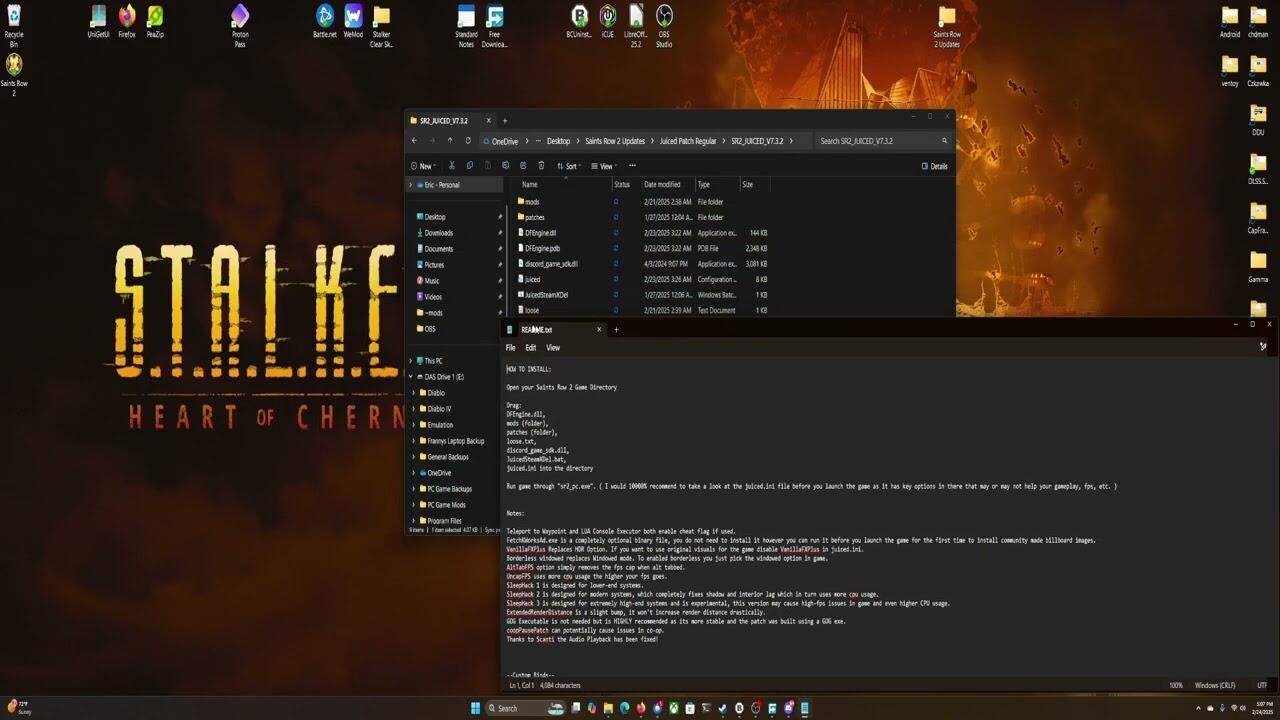Collapse the DAS Drive 1 (E:) node

pos(411,377)
